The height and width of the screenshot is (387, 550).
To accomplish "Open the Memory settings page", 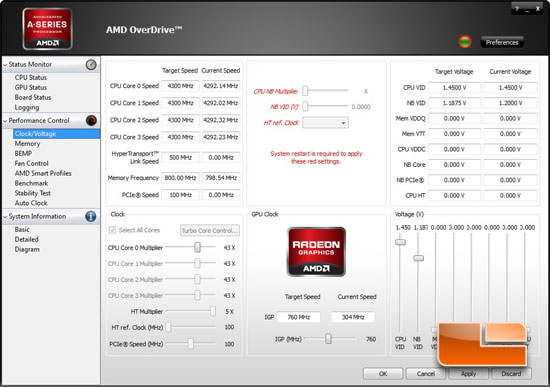I will pos(27,144).
